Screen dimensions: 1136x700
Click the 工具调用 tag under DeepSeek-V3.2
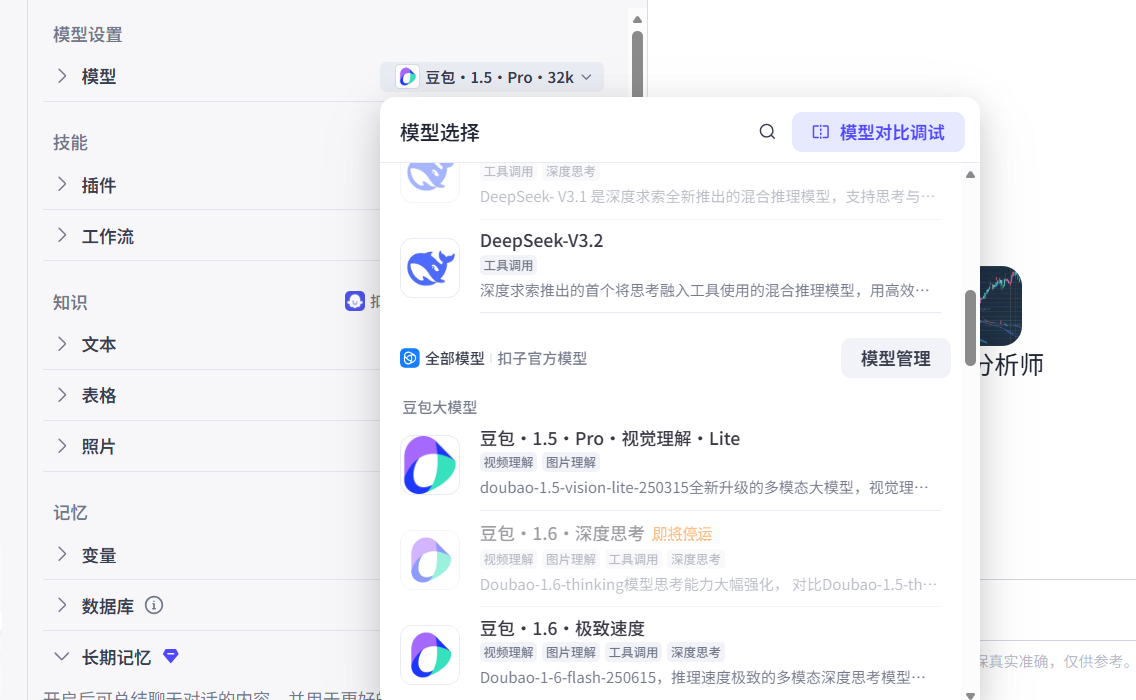509,265
